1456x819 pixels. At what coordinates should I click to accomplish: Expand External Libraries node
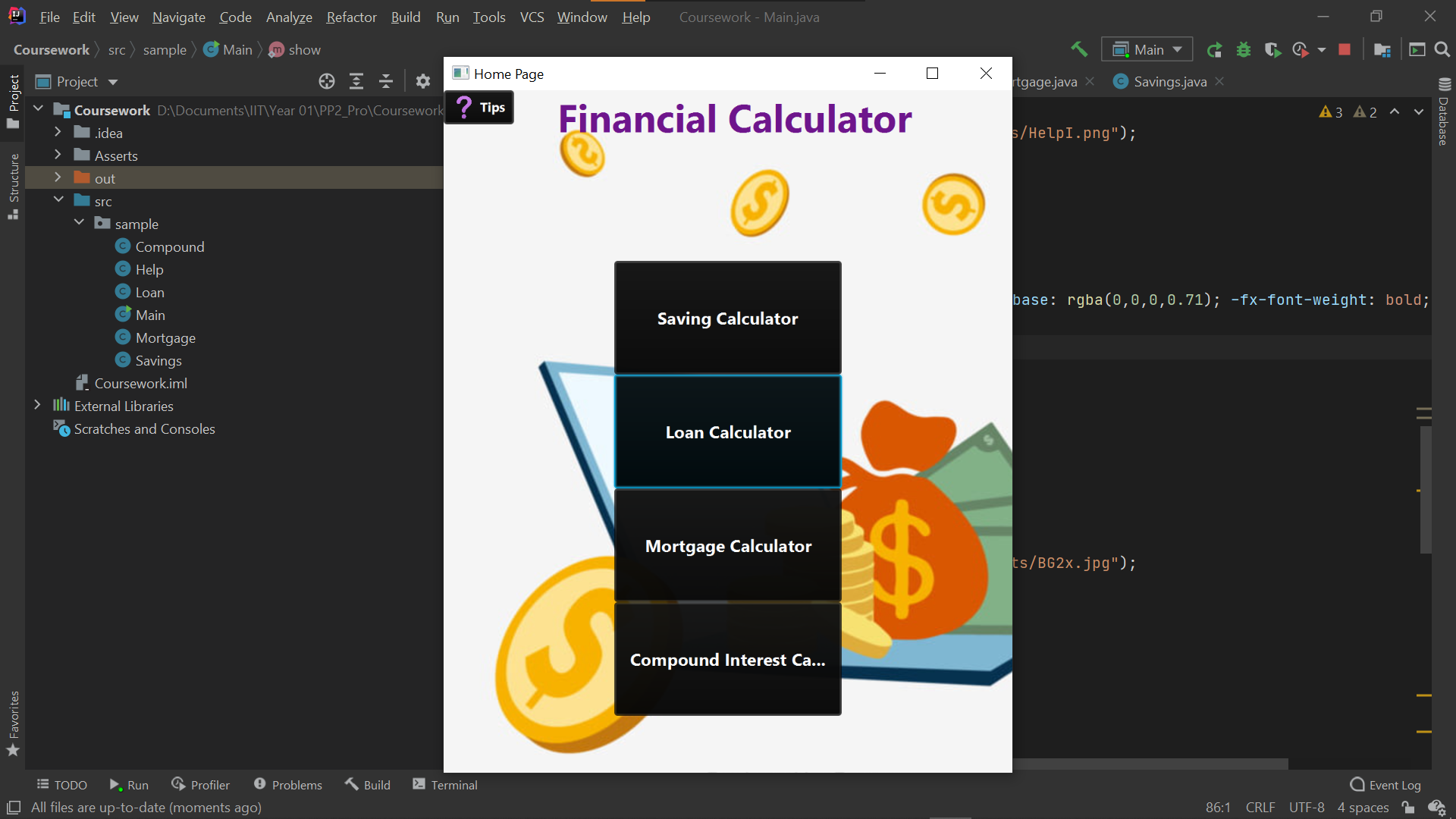pos(37,405)
